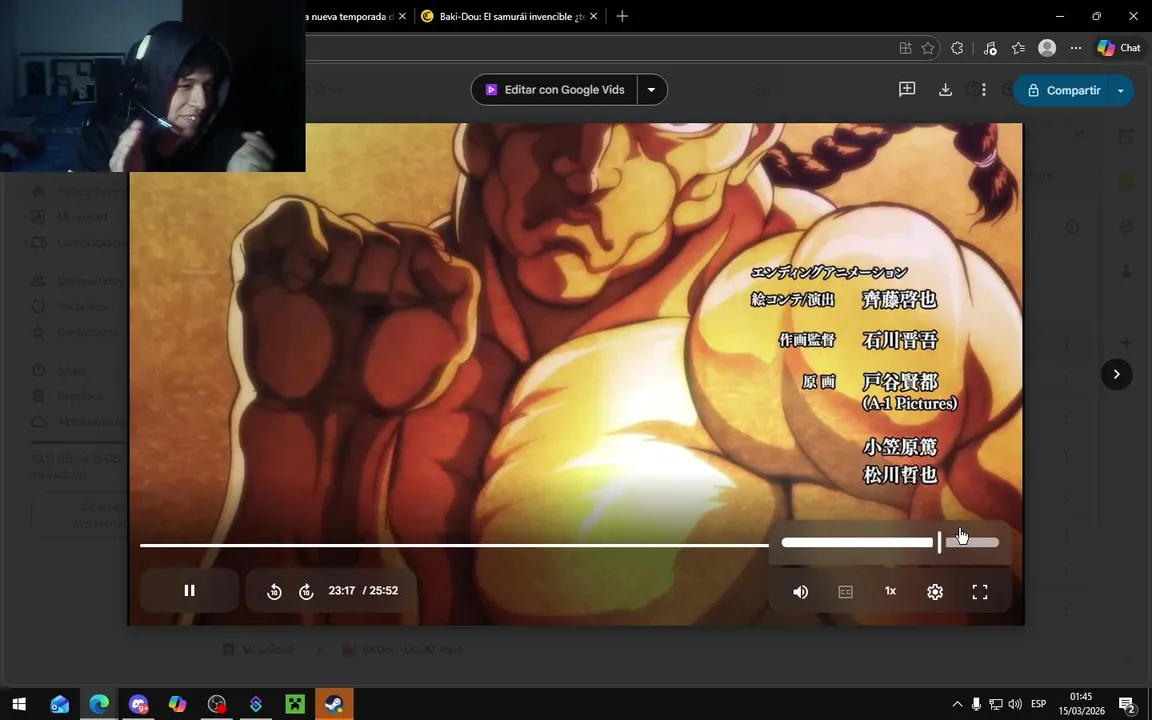
Task: Adjust the video volume slider
Action: tap(890, 542)
